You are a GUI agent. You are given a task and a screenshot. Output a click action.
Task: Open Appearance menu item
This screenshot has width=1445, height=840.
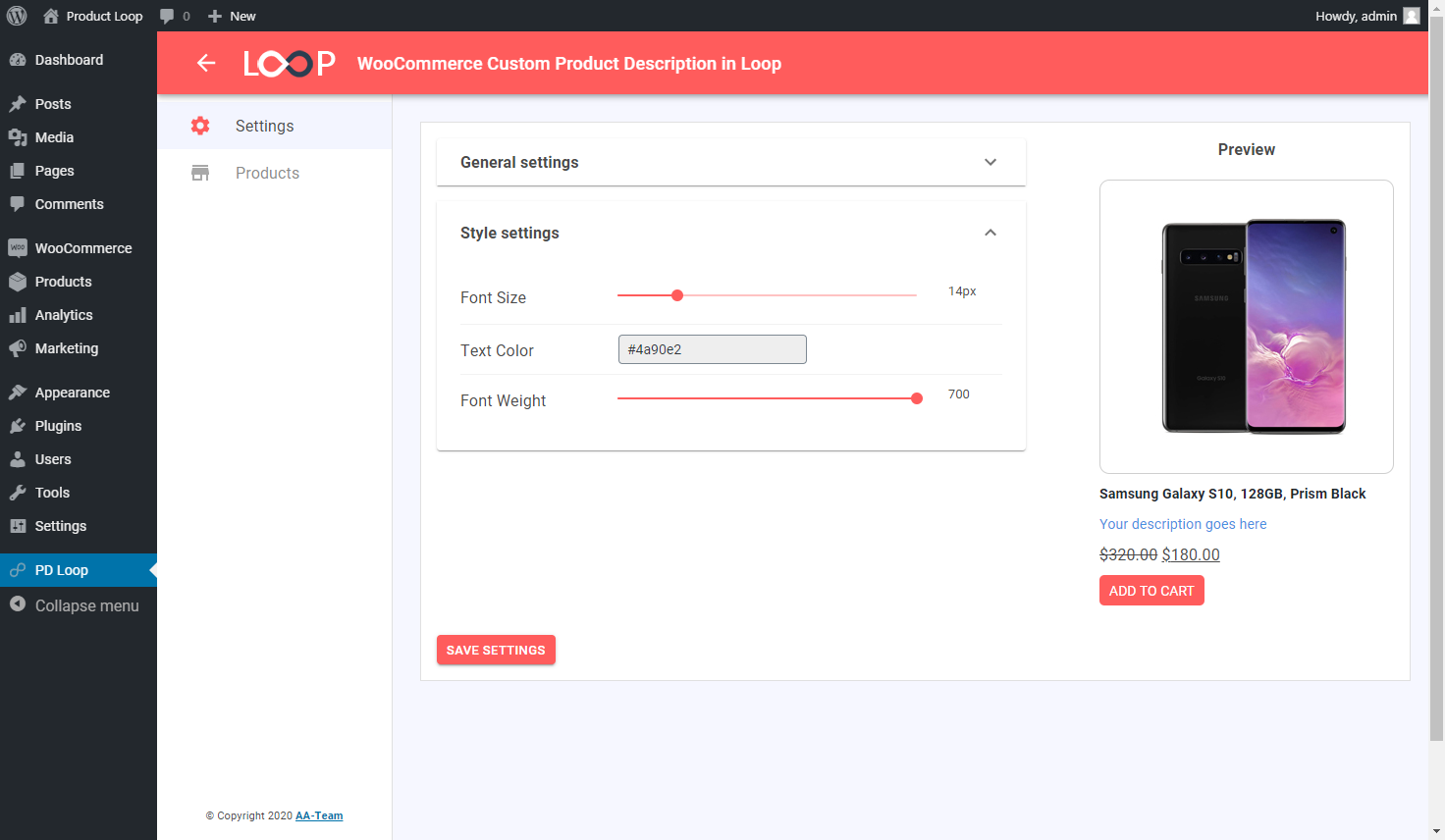79,393
